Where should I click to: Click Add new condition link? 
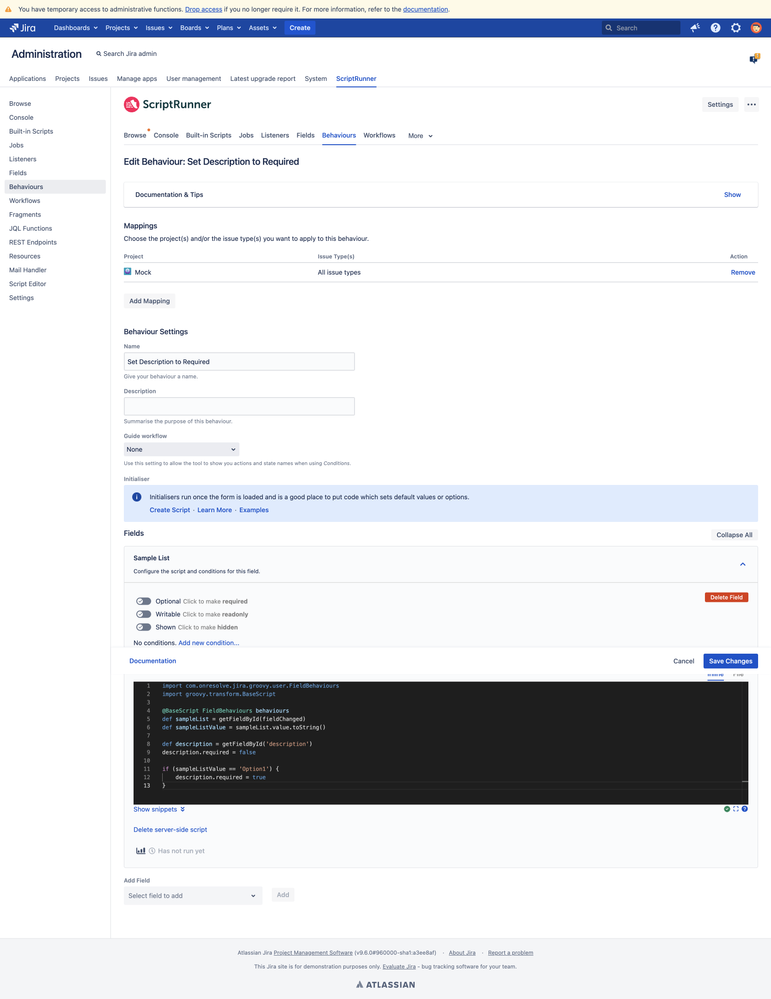click(209, 643)
